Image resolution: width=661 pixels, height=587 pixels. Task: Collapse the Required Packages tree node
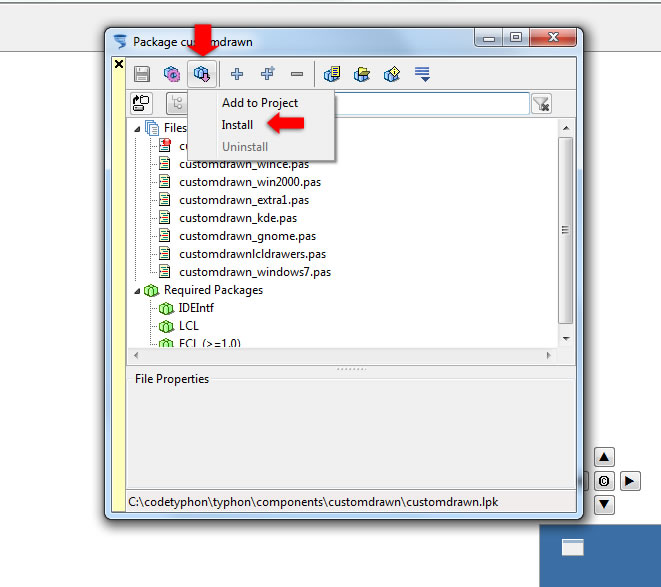pos(137,291)
